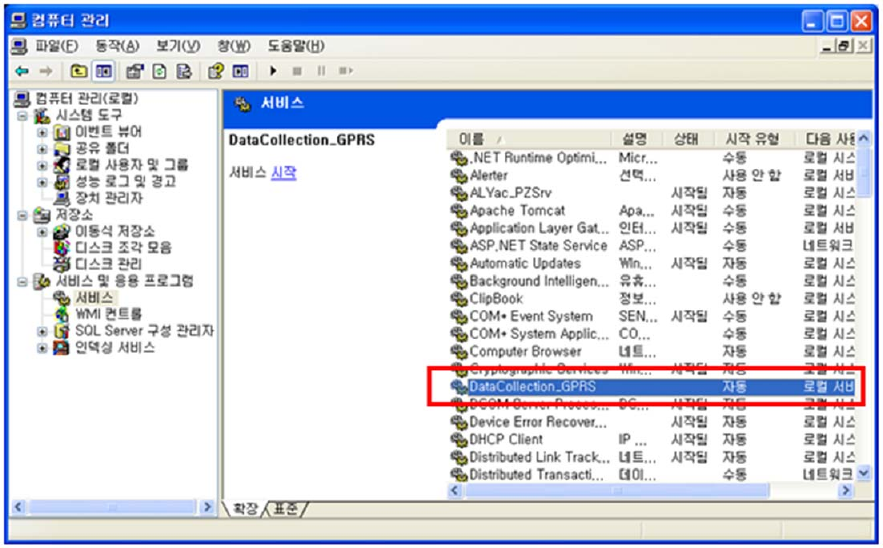Viewport: 883px width, 548px height.
Task: Click the Export List toolbar icon
Action: pos(184,71)
